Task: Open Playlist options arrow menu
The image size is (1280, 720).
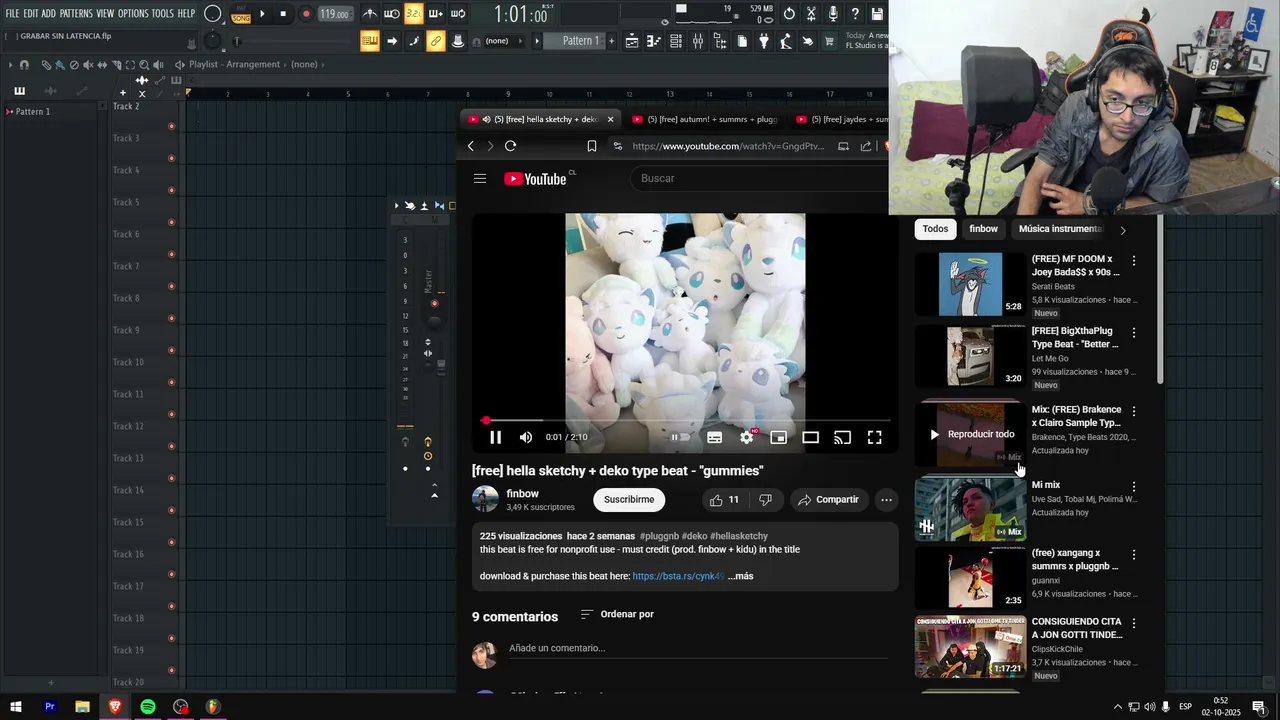Action: tap(10, 65)
